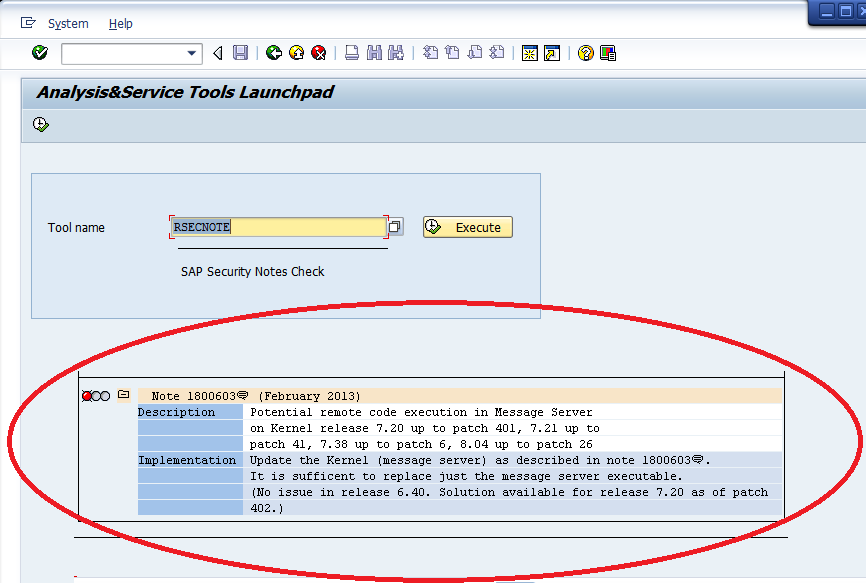Click 'It is sufficent to replace' line
866x583 pixels.
[466, 476]
